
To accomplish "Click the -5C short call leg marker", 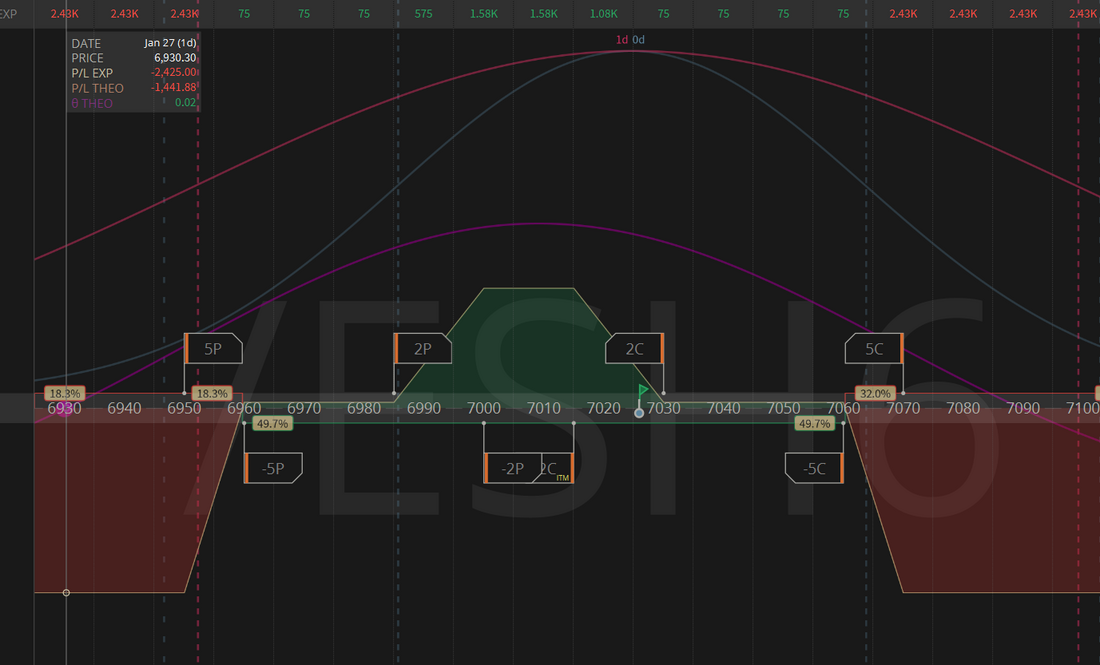I will 815,468.
